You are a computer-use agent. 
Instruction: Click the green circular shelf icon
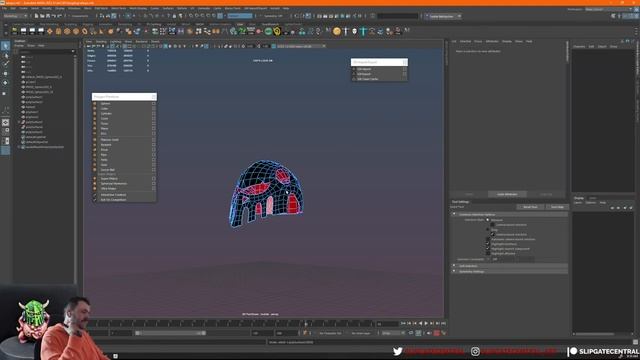[268, 31]
